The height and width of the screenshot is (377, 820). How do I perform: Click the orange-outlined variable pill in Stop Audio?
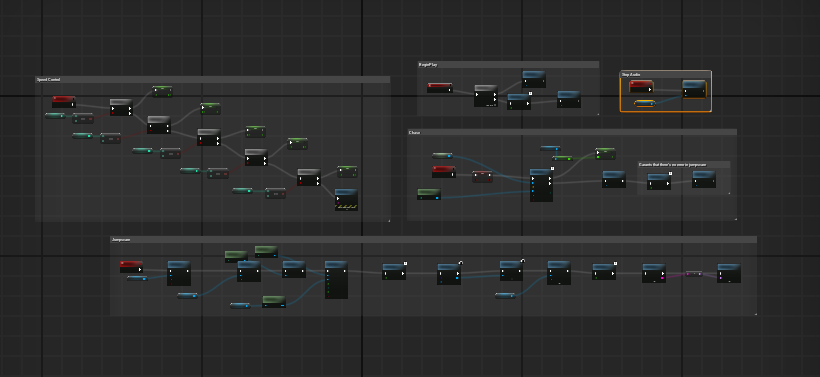(645, 104)
